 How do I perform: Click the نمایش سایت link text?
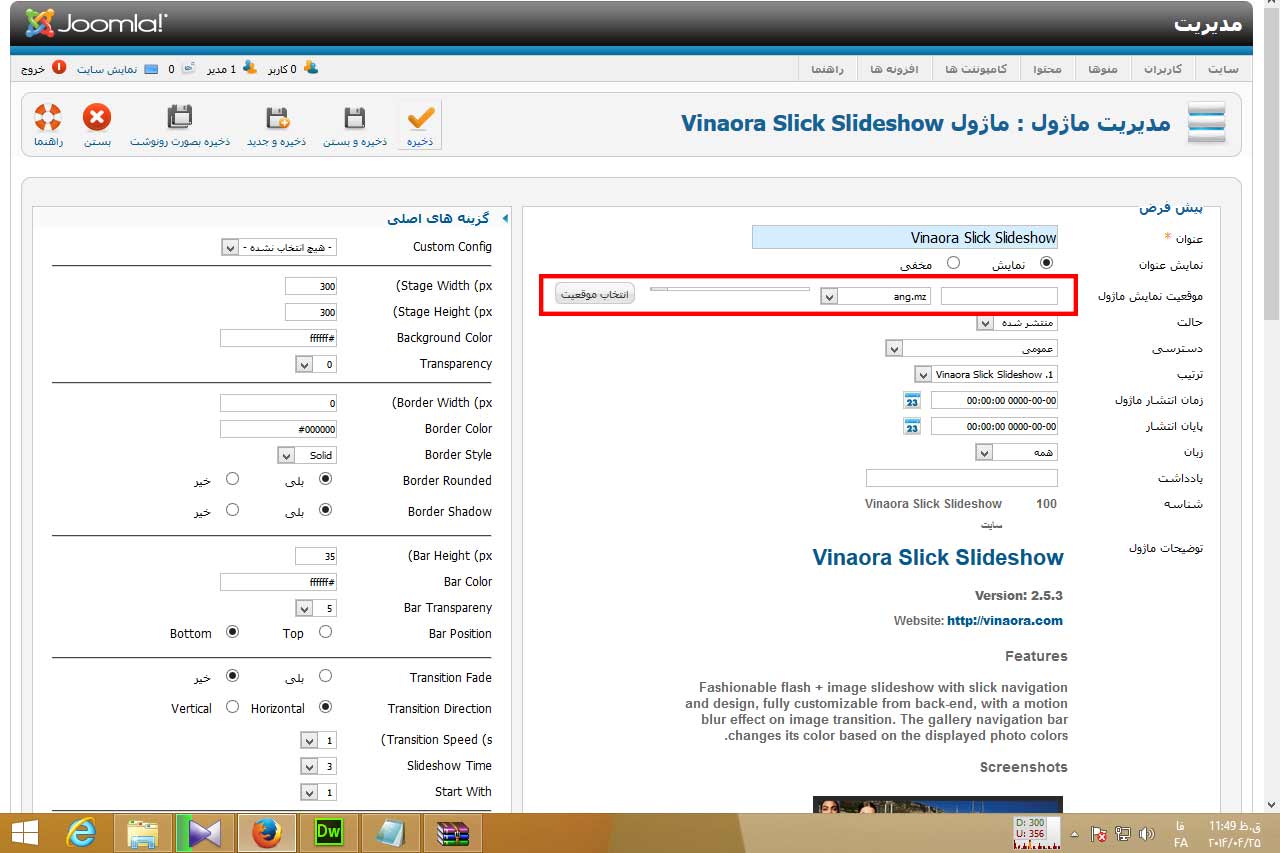coord(105,69)
